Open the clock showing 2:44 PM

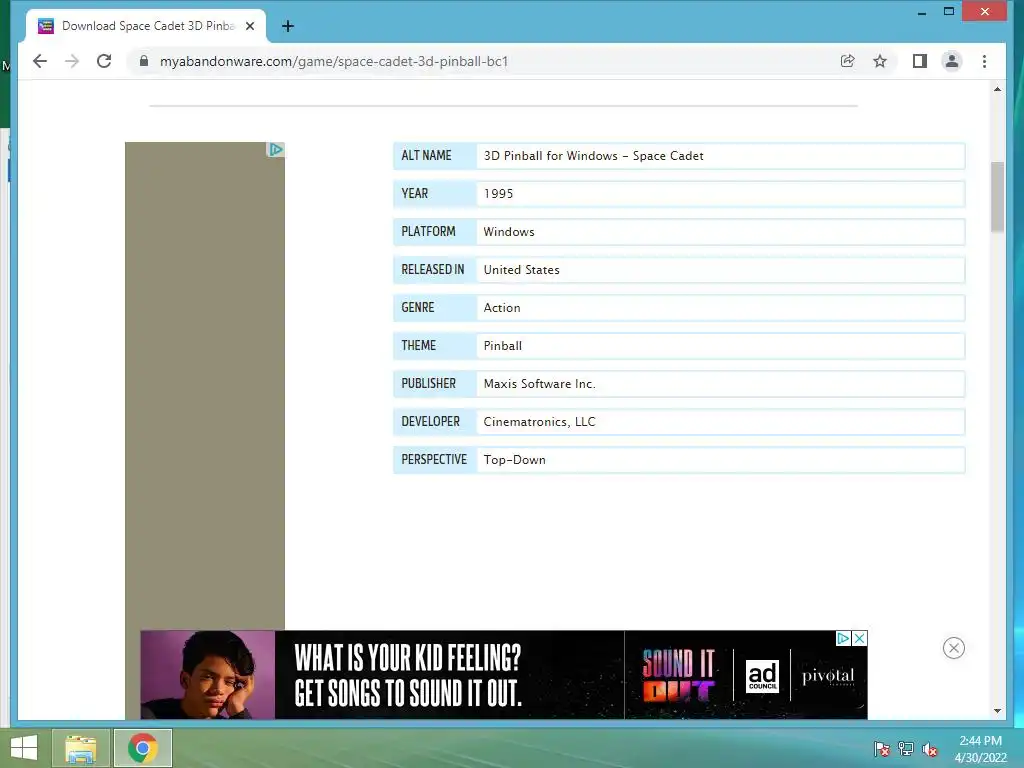pos(980,749)
